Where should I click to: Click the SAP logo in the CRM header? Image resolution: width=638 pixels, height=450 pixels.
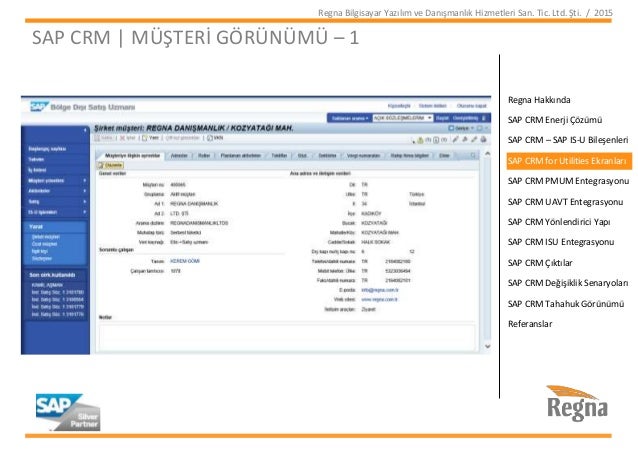(x=39, y=107)
